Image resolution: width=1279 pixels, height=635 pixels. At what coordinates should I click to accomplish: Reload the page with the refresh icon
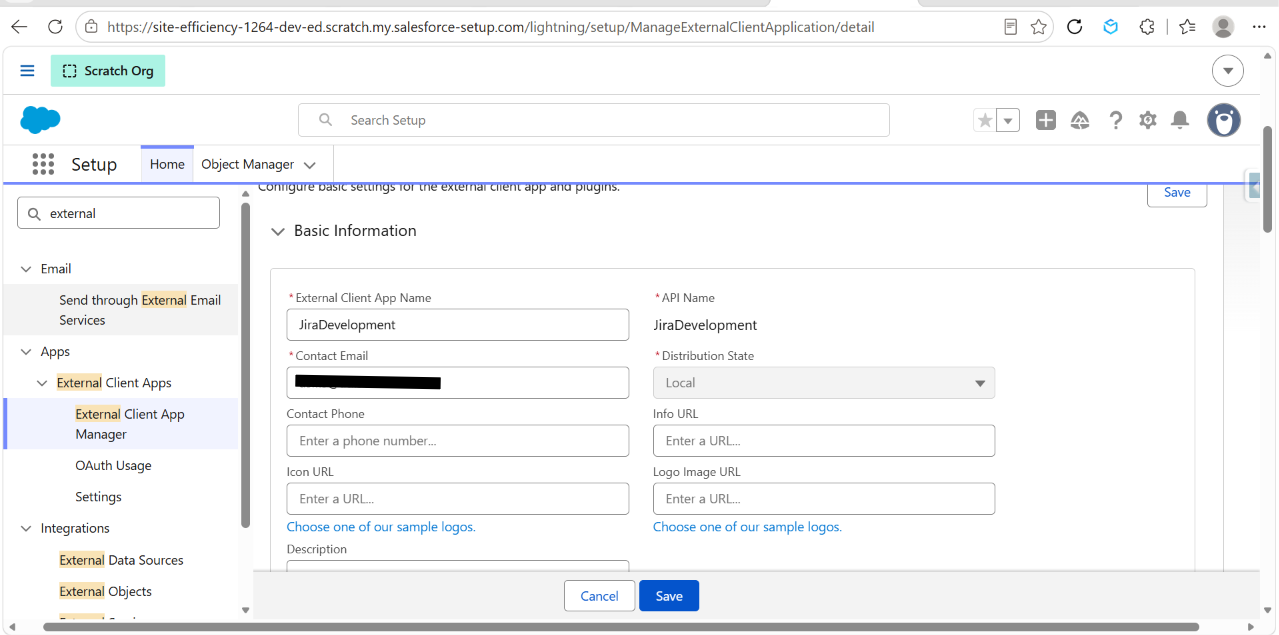click(55, 27)
